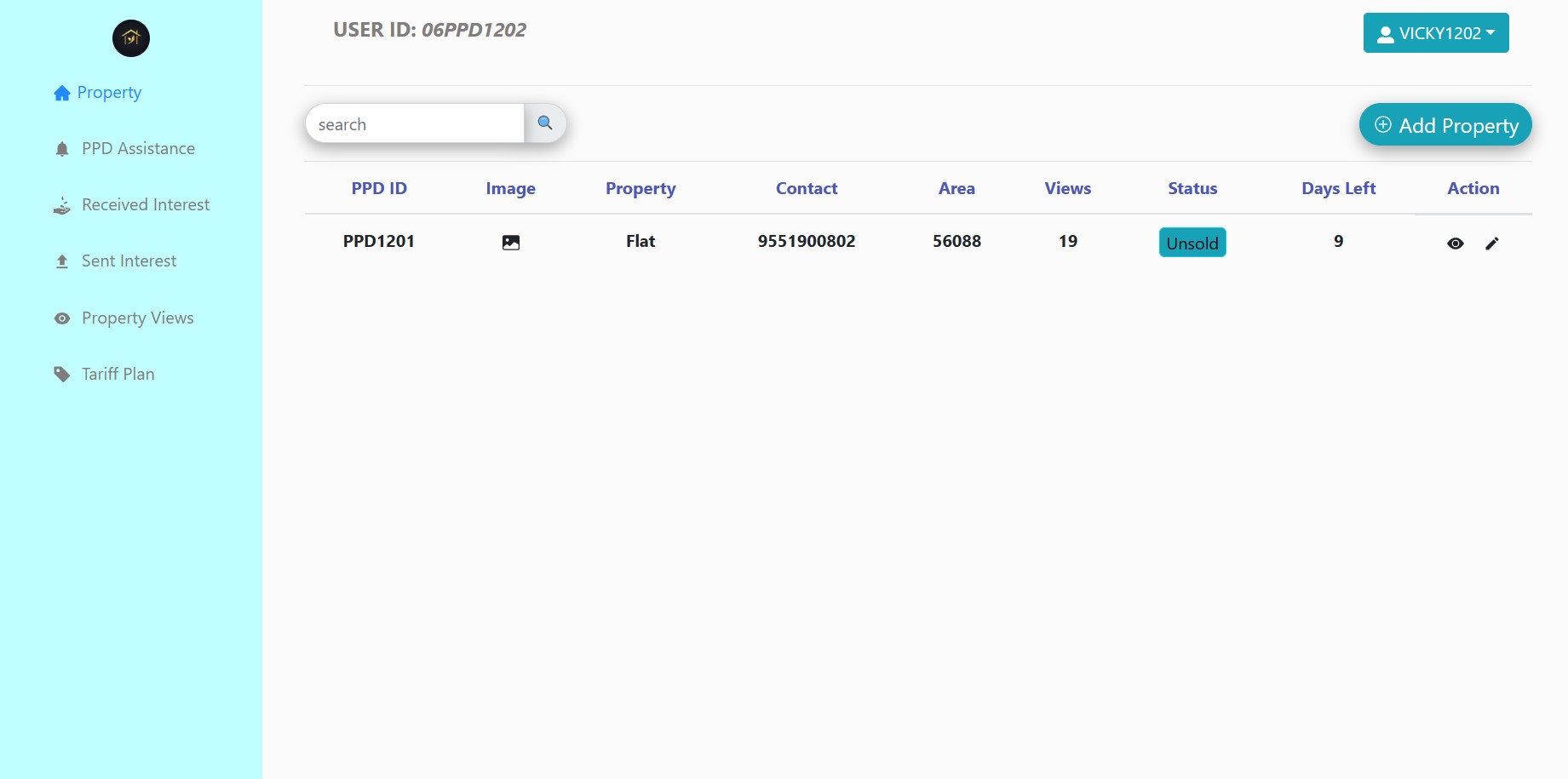
Task: Click the upload icon beside Sent Interest
Action: 62,261
